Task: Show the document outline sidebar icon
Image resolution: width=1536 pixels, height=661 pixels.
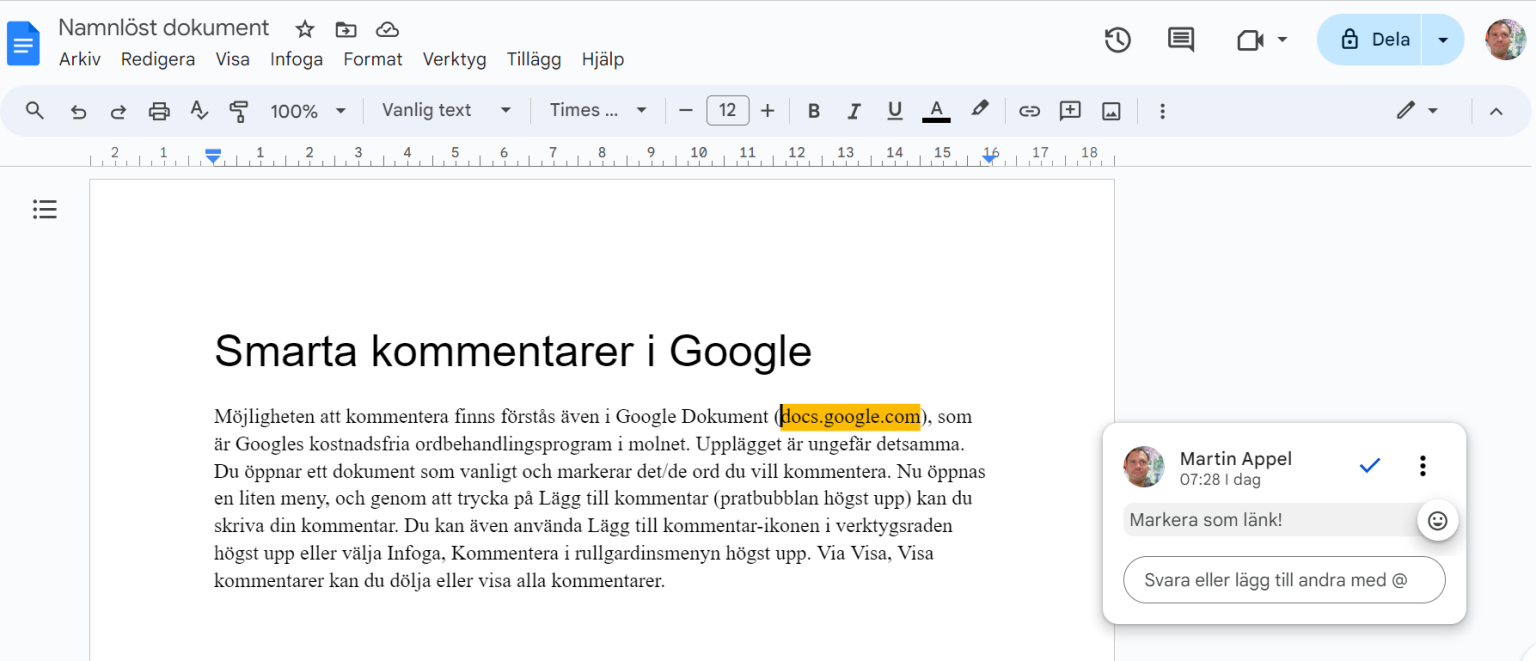Action: point(44,209)
